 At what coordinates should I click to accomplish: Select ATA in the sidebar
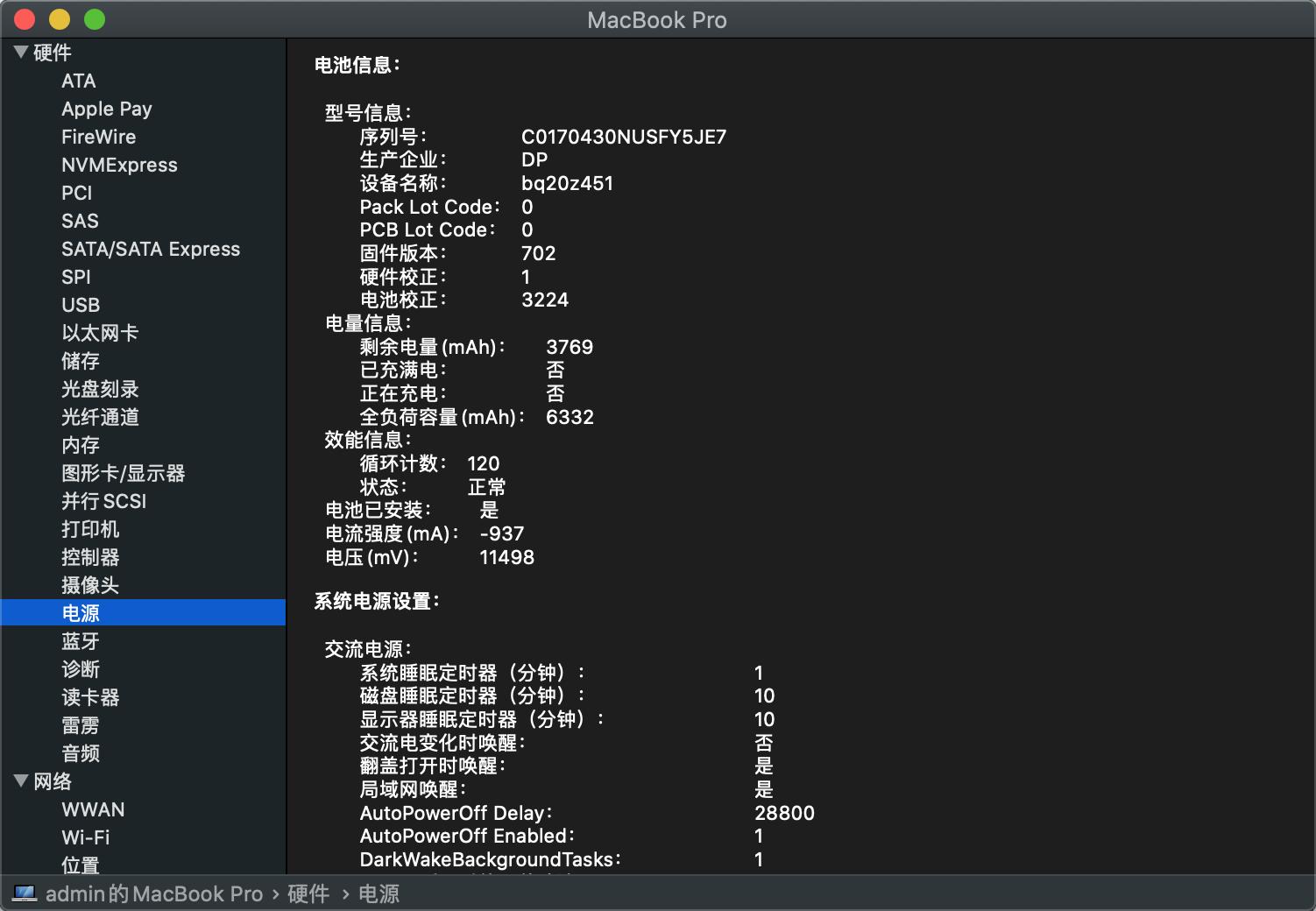point(78,81)
